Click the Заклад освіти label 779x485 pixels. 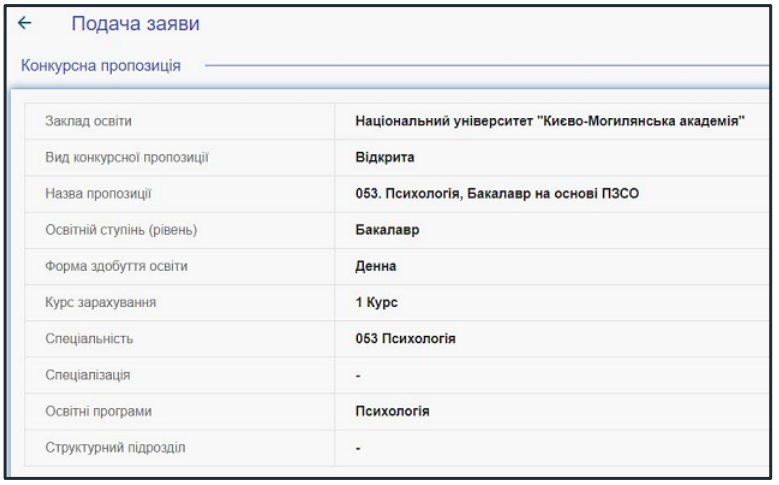click(x=88, y=121)
